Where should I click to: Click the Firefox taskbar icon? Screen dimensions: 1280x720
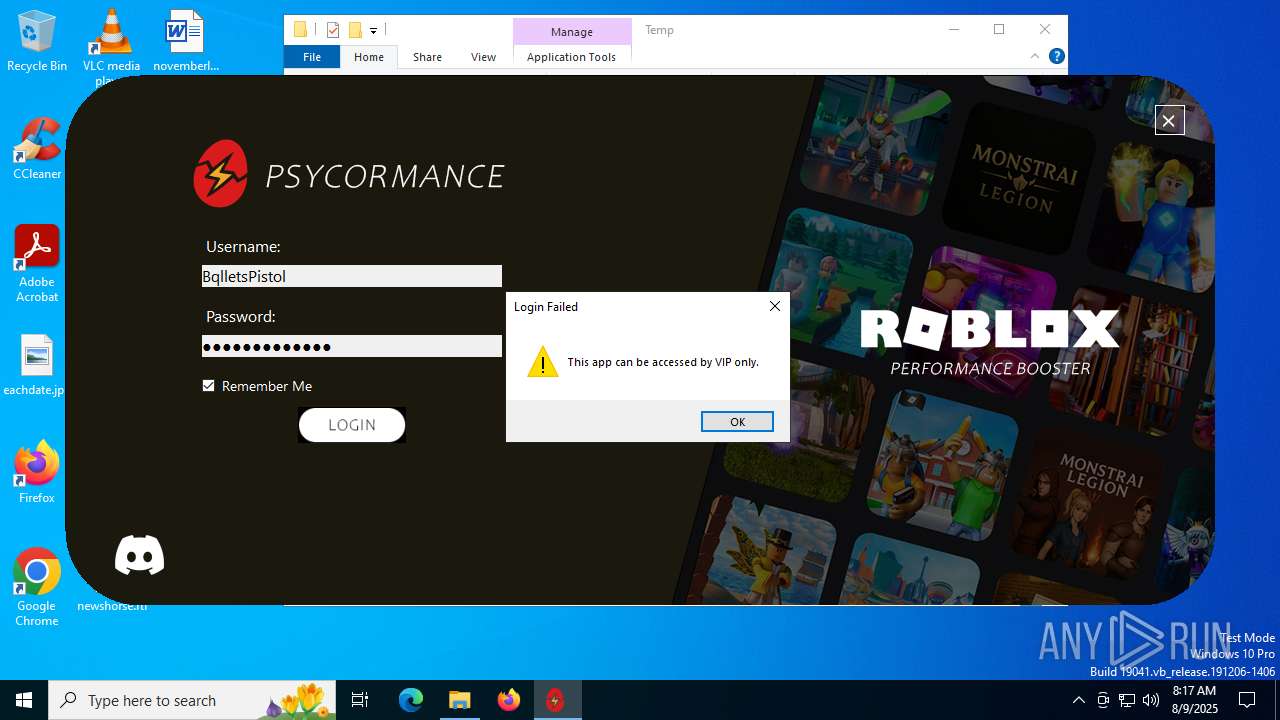pyautogui.click(x=508, y=700)
